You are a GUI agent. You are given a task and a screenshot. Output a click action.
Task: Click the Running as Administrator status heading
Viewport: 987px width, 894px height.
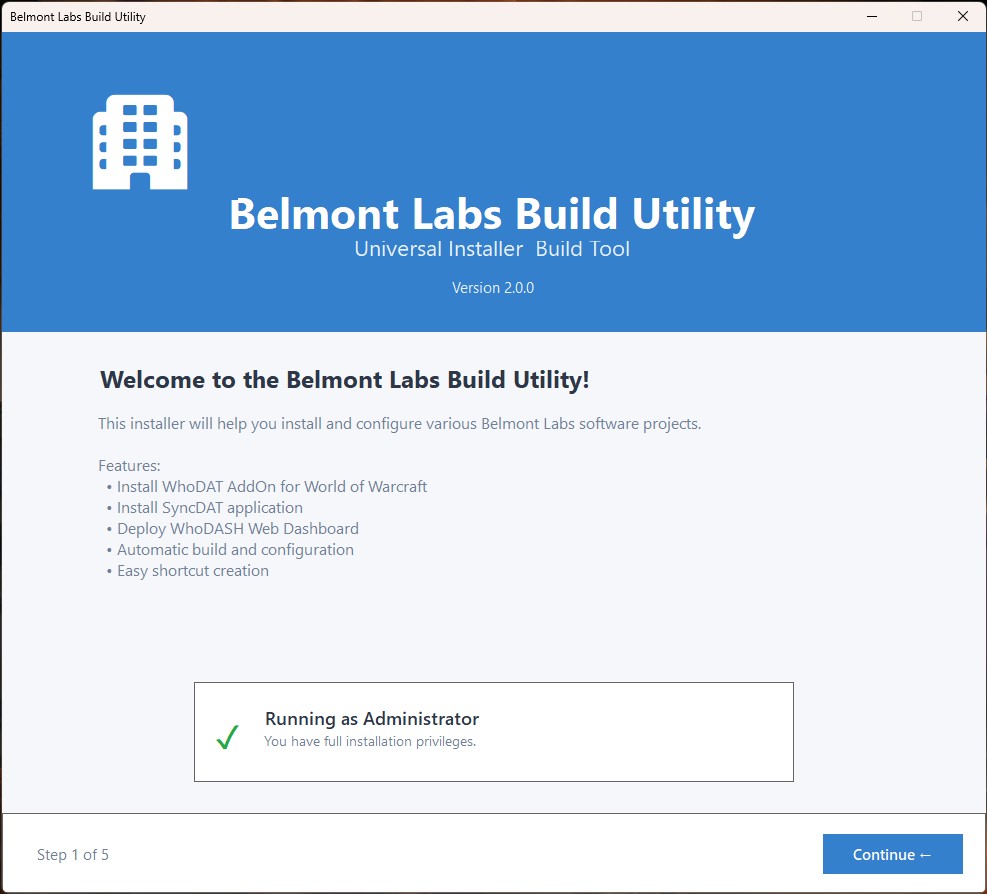tap(372, 719)
